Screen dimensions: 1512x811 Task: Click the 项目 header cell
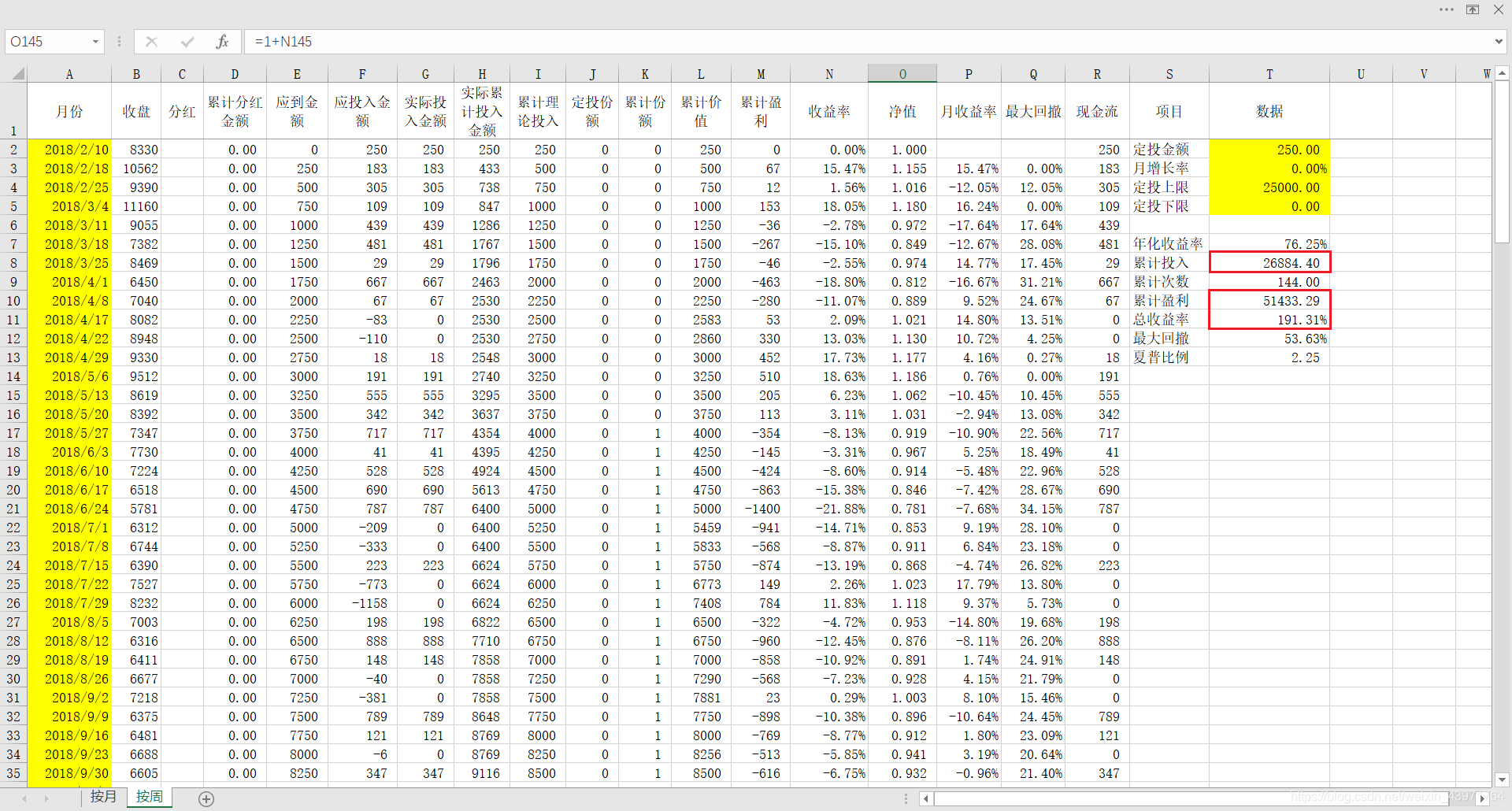(x=1169, y=111)
